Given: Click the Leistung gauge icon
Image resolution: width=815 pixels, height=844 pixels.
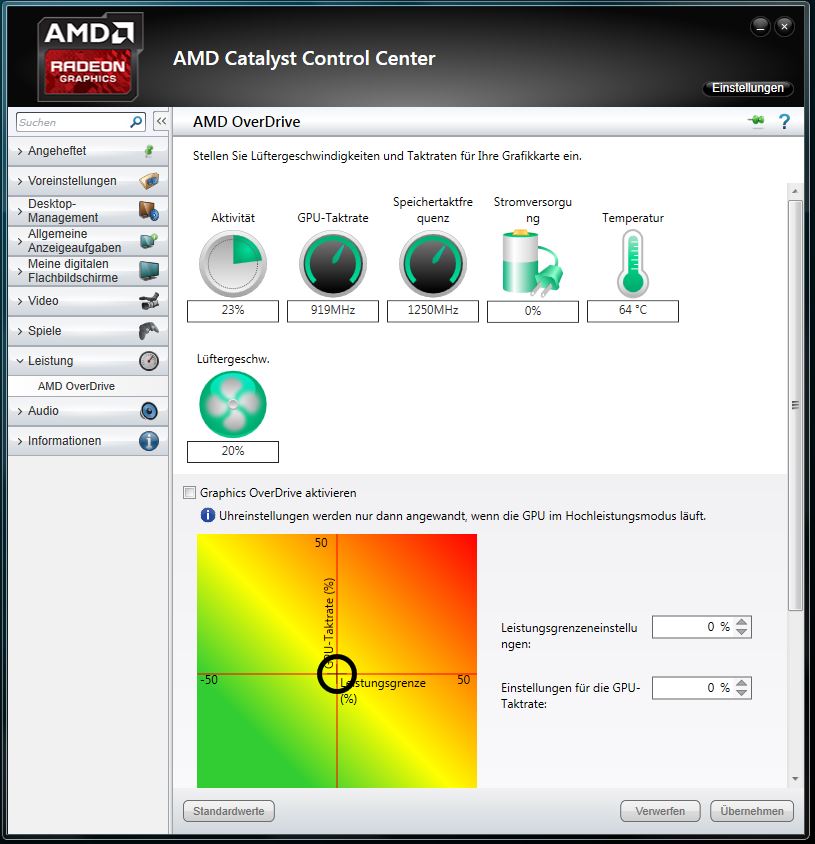Looking at the screenshot, I should (149, 361).
